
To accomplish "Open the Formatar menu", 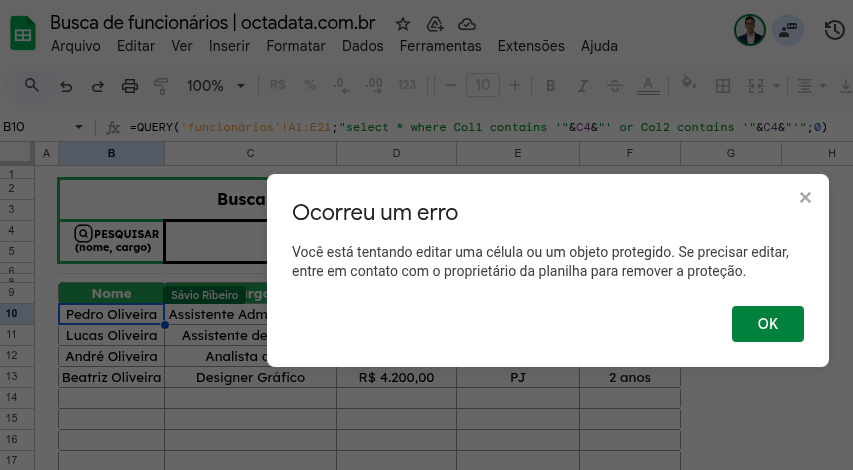I will (x=296, y=46).
